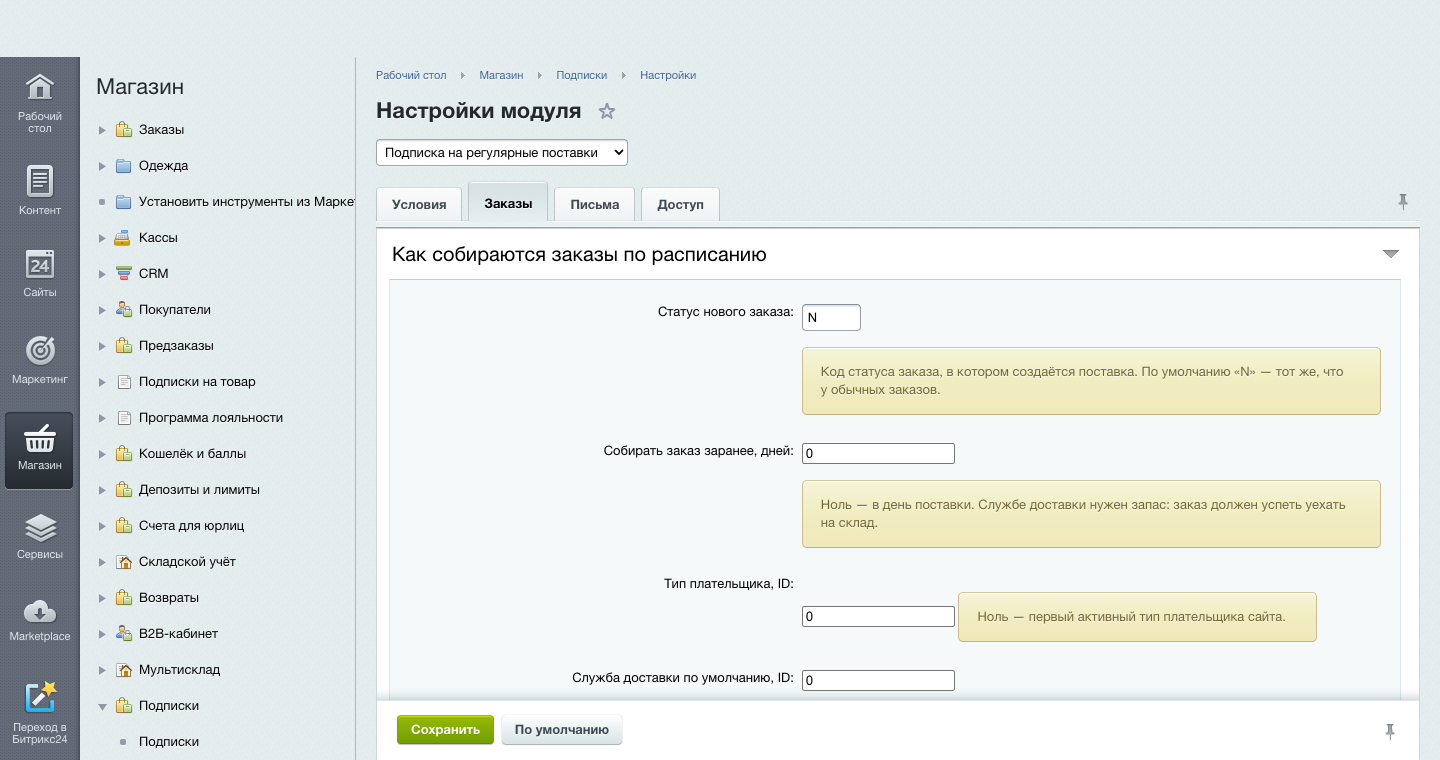Image resolution: width=1440 pixels, height=760 pixels.
Task: Open the Подписки child tree item
Action: [x=169, y=741]
